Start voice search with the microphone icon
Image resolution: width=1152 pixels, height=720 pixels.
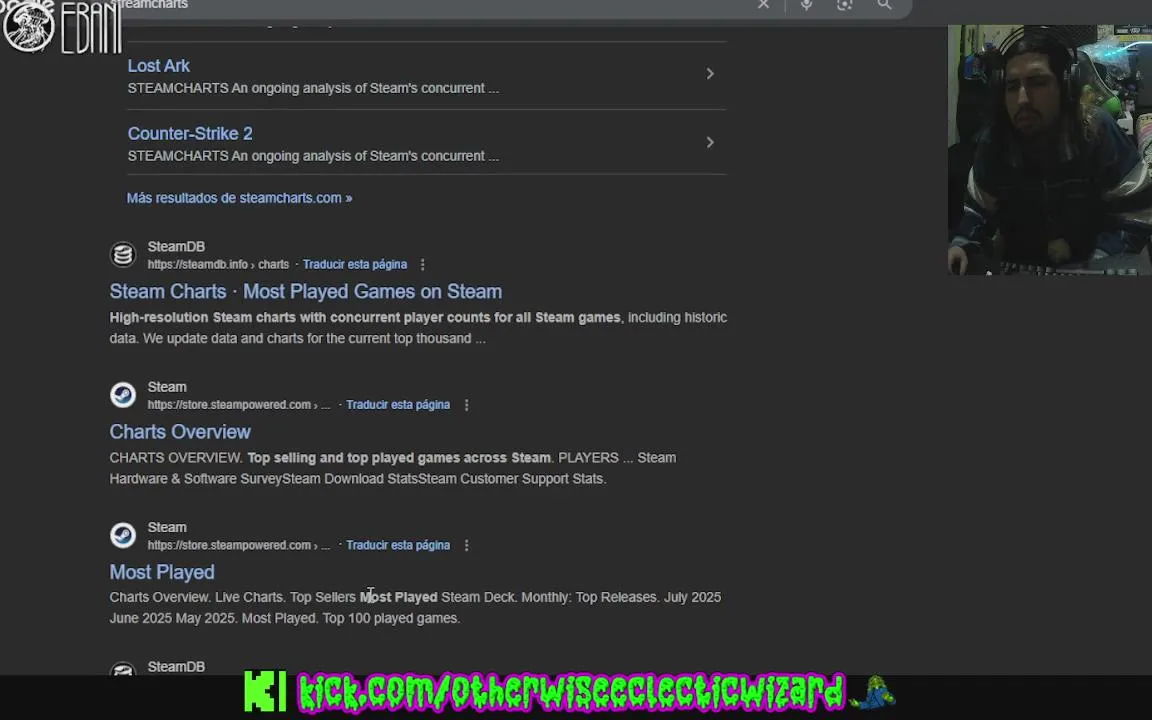806,4
